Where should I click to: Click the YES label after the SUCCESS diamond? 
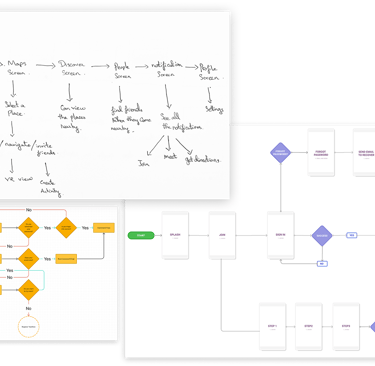(351, 235)
